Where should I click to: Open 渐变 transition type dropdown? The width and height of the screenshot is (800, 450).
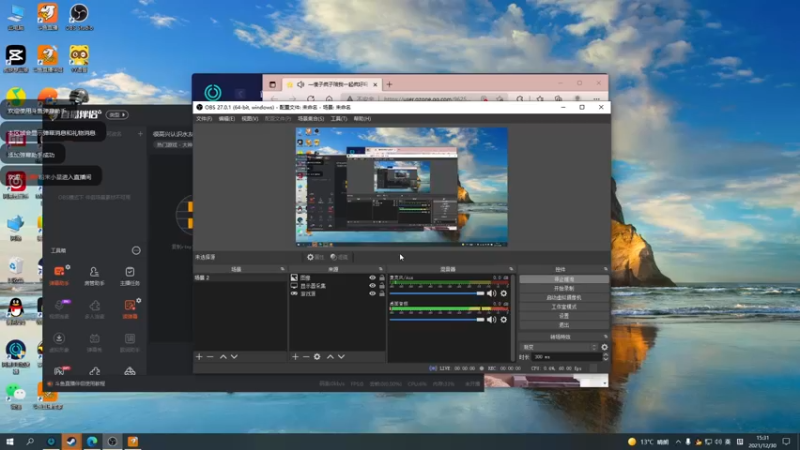(x=559, y=347)
